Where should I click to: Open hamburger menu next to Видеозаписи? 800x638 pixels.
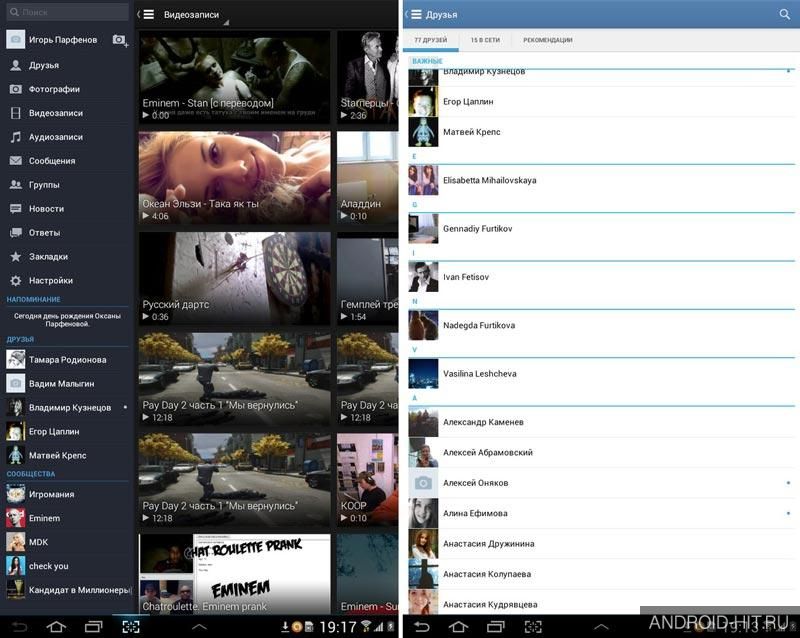(x=148, y=14)
